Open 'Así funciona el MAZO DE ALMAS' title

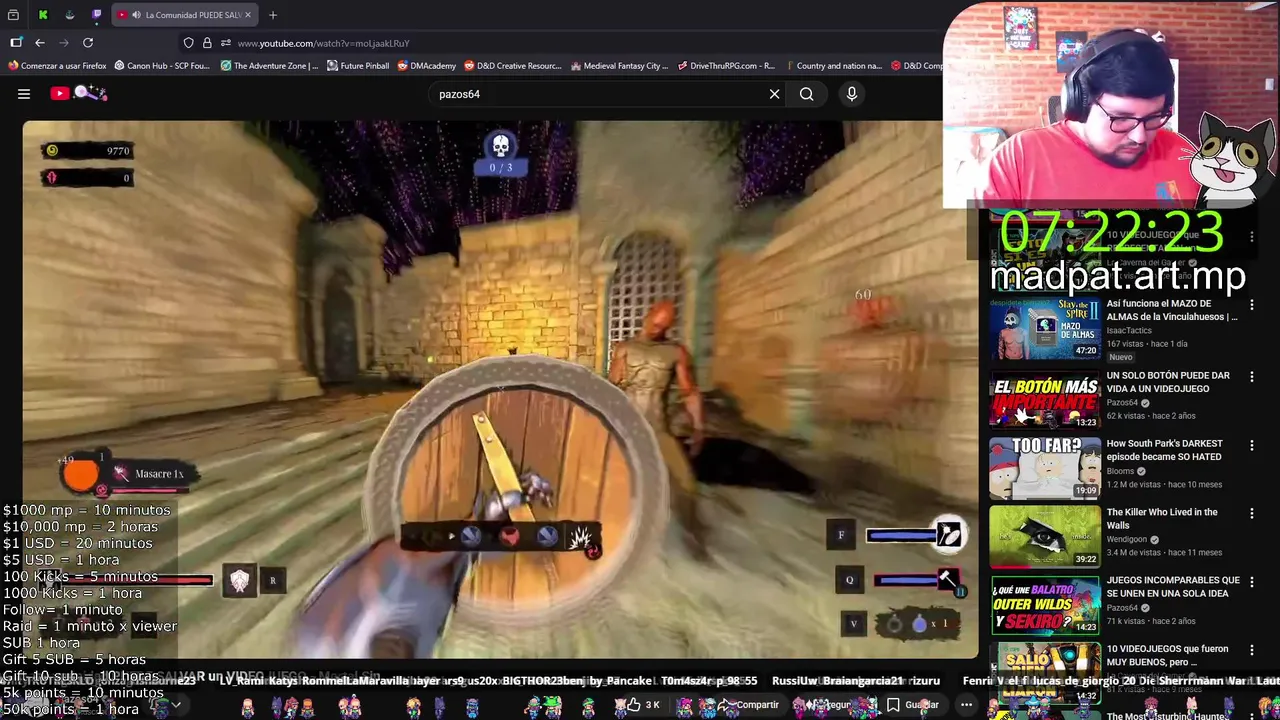[x=1172, y=310]
